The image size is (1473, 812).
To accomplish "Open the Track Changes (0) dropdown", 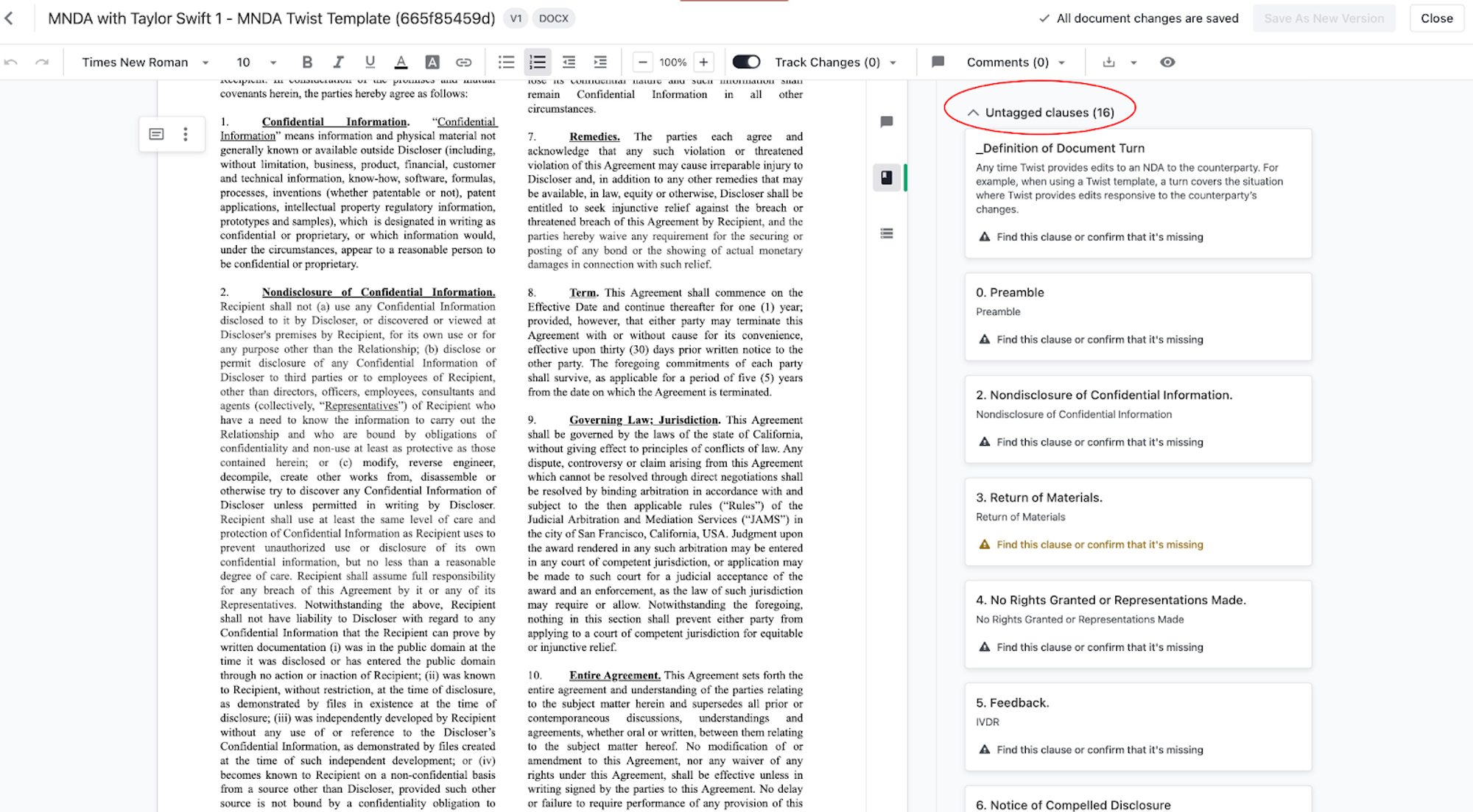I will (x=835, y=63).
